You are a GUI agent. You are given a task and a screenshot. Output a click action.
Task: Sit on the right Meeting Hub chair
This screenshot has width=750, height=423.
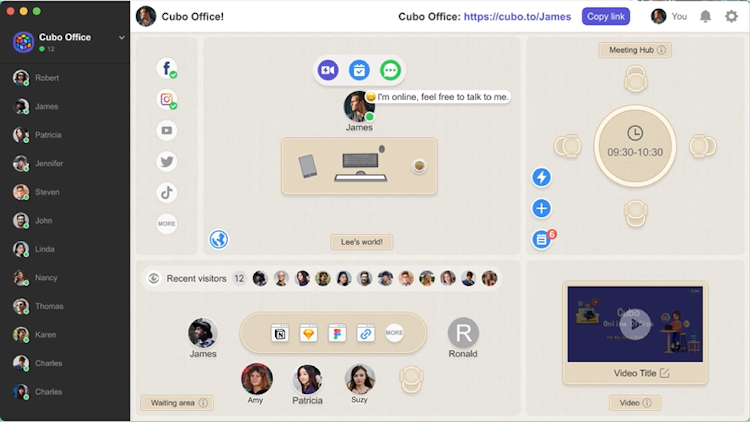tap(703, 146)
